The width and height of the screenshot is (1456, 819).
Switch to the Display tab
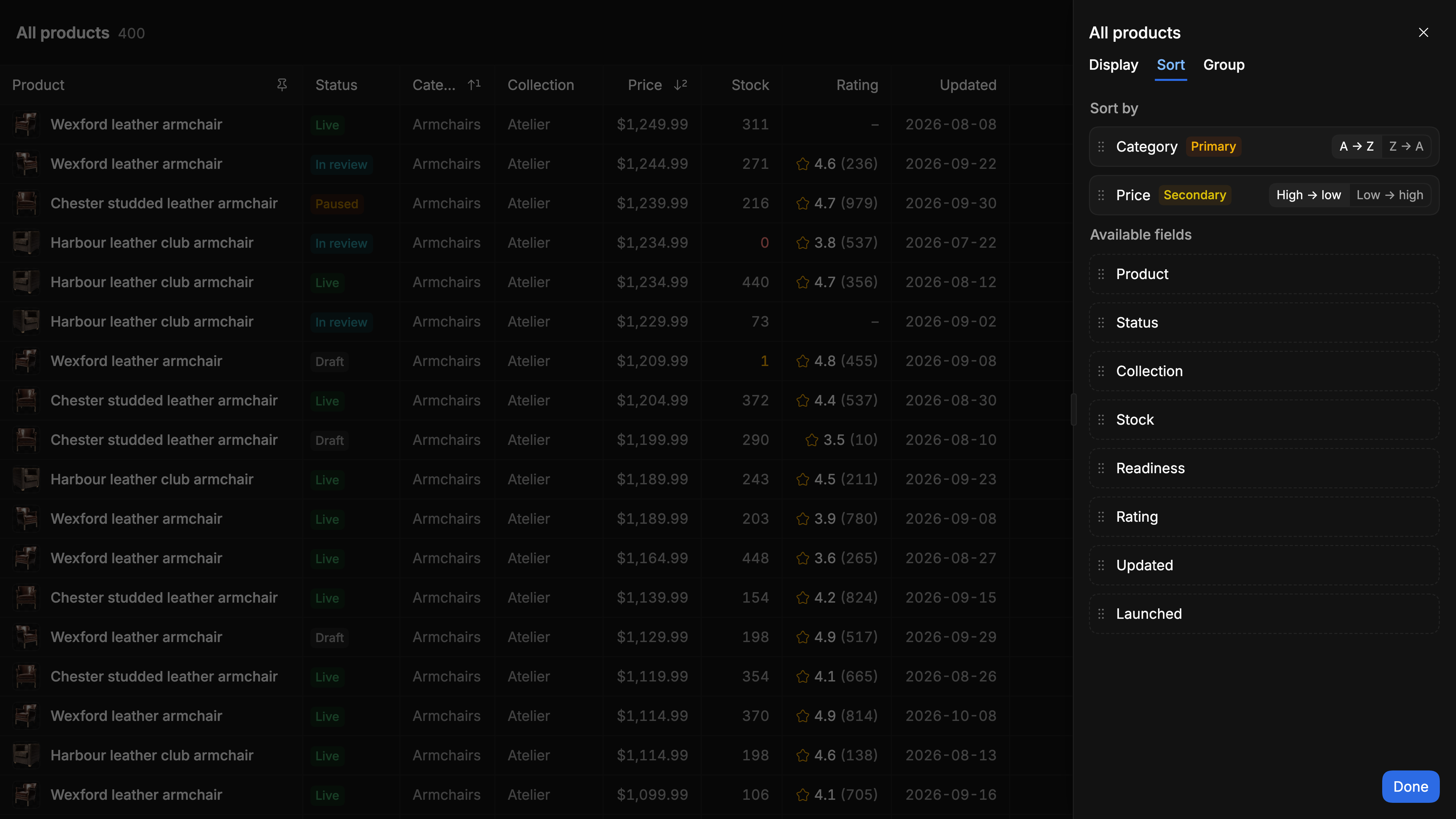coord(1114,65)
